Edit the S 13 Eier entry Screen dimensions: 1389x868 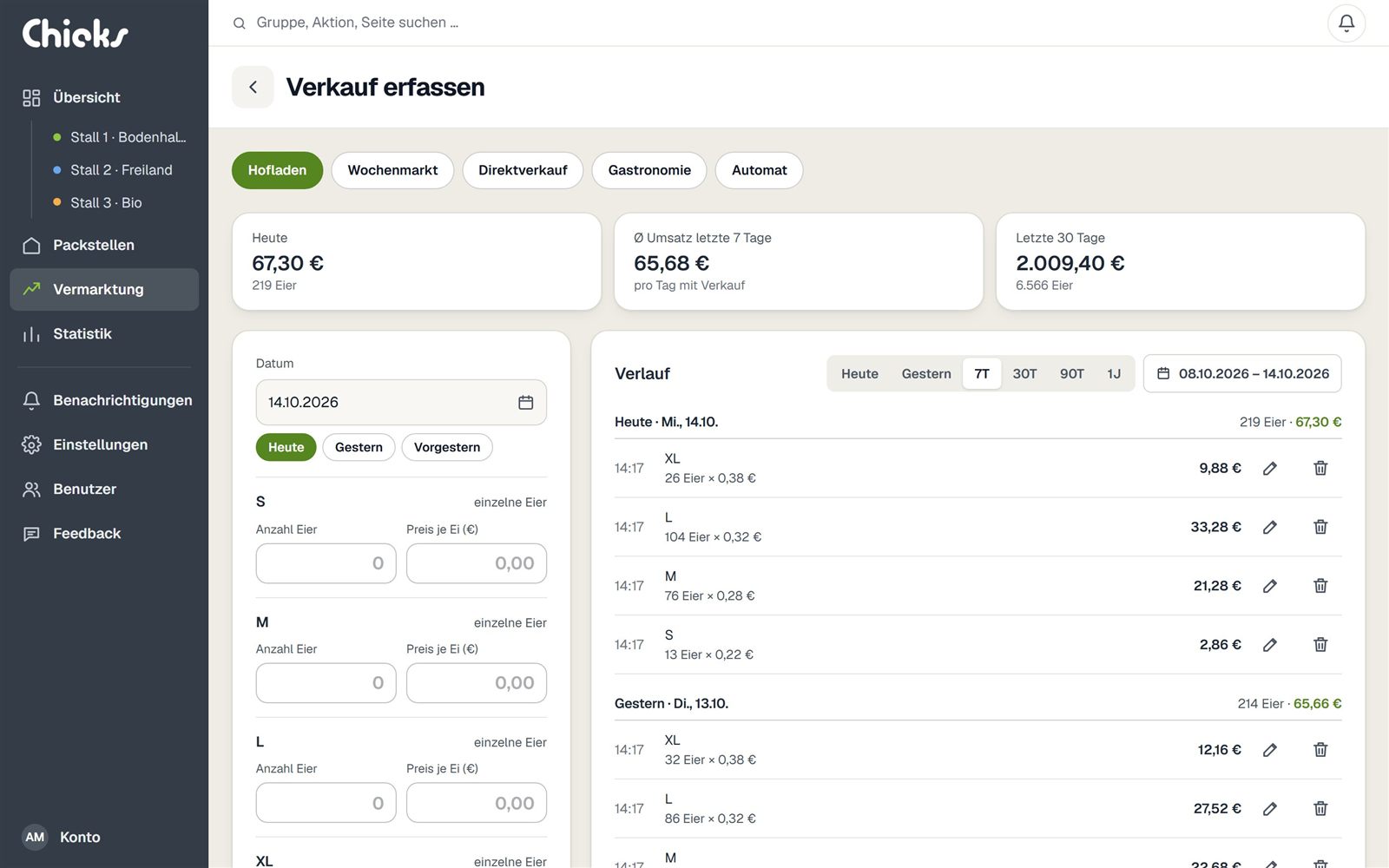[1269, 645]
